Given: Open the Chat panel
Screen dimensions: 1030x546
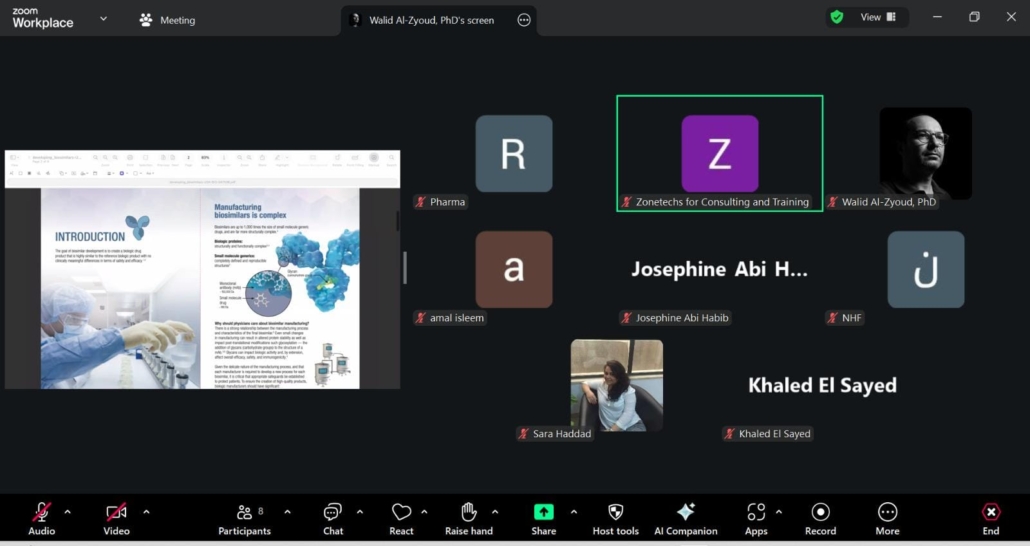Looking at the screenshot, I should coord(333,518).
